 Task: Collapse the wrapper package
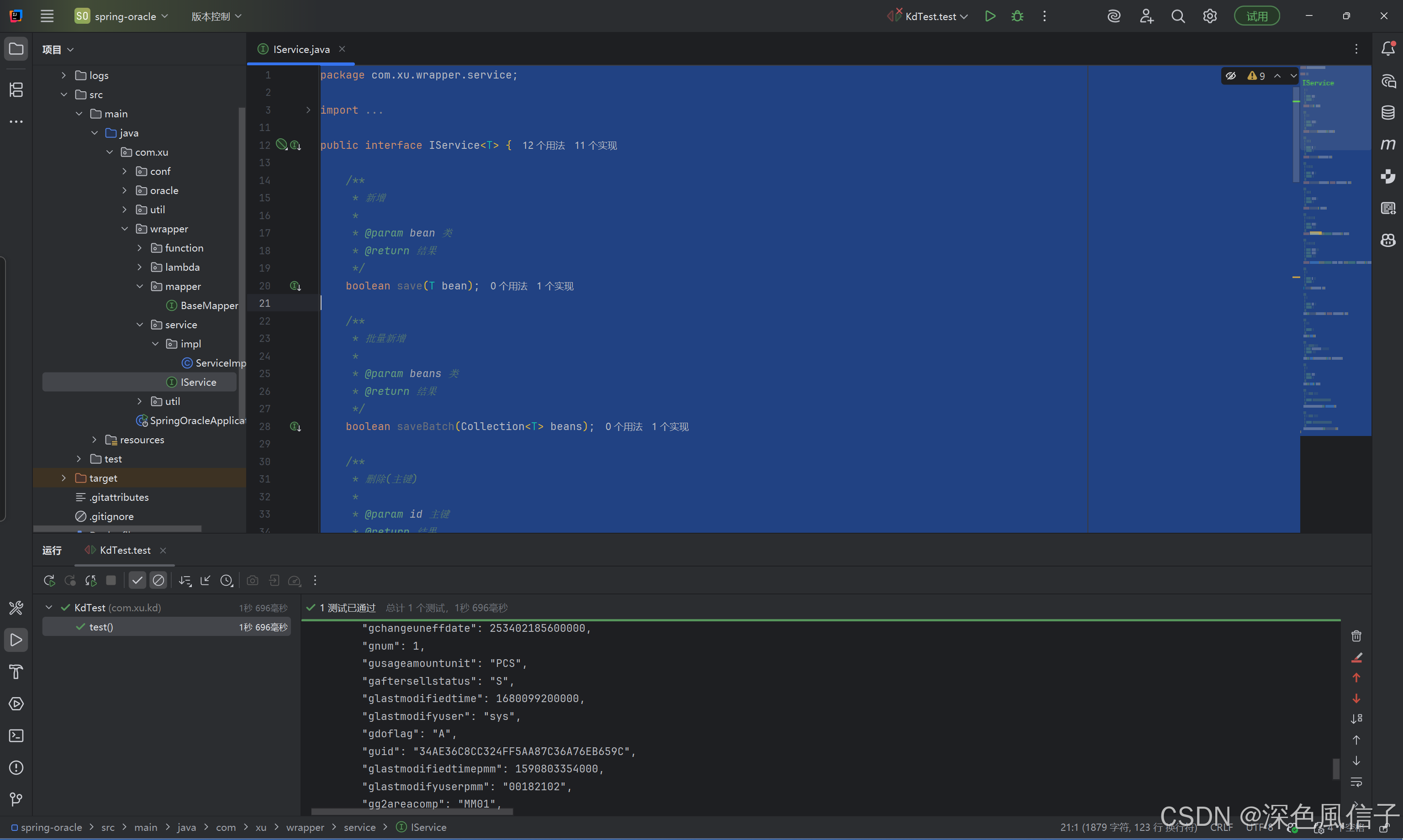coord(125,229)
